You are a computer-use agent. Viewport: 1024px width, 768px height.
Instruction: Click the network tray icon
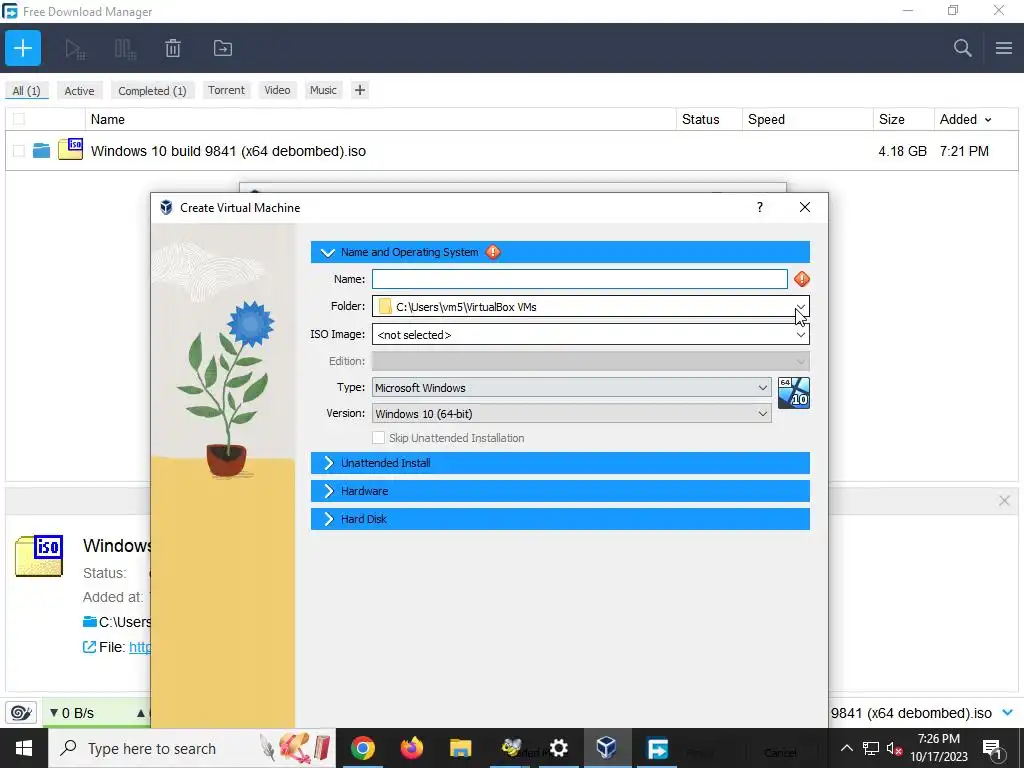coord(871,748)
